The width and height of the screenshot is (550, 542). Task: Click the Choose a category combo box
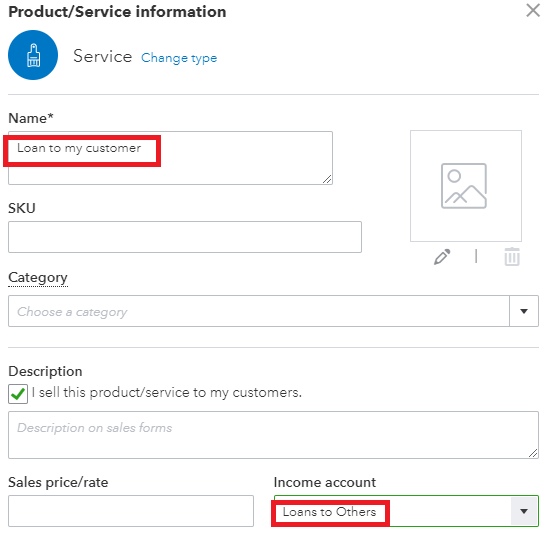(259, 311)
